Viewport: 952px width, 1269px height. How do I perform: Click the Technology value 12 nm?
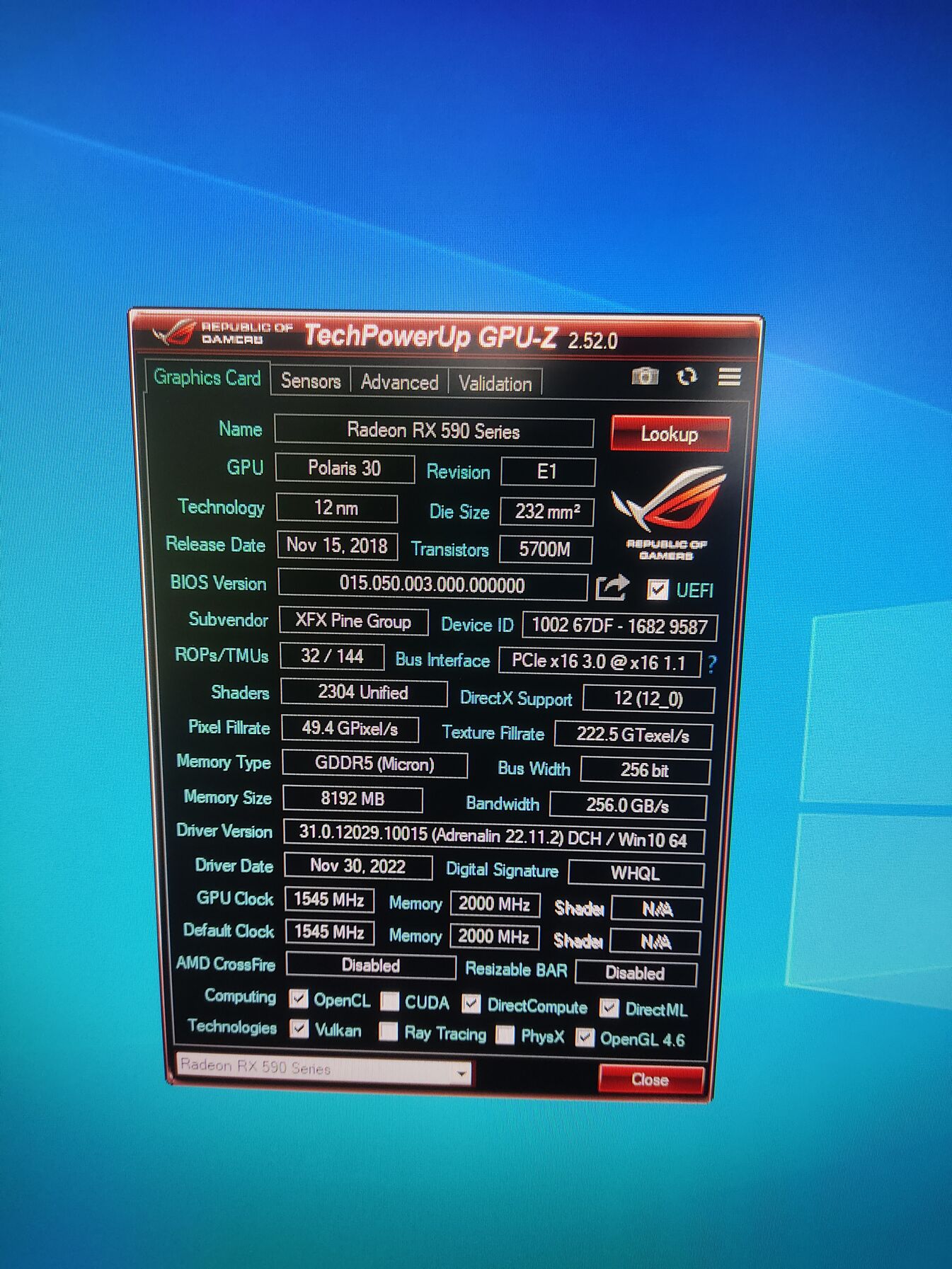click(337, 508)
